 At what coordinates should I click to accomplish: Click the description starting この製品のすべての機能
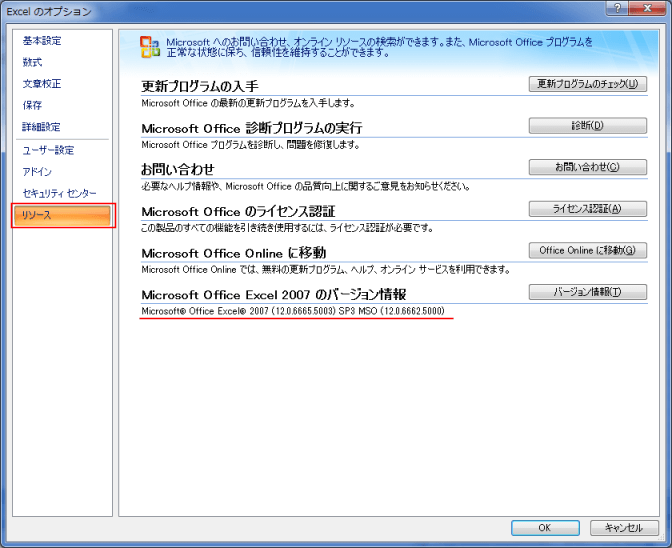(x=287, y=228)
